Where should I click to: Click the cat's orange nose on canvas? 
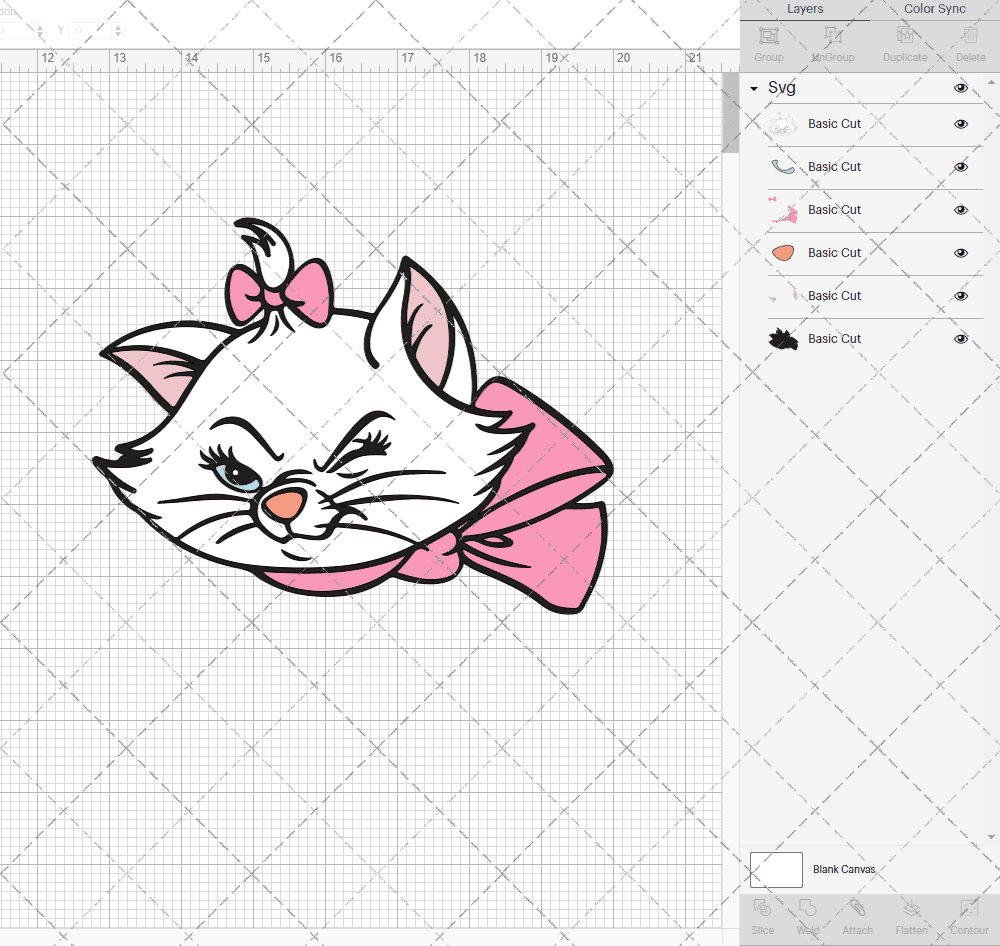(284, 505)
